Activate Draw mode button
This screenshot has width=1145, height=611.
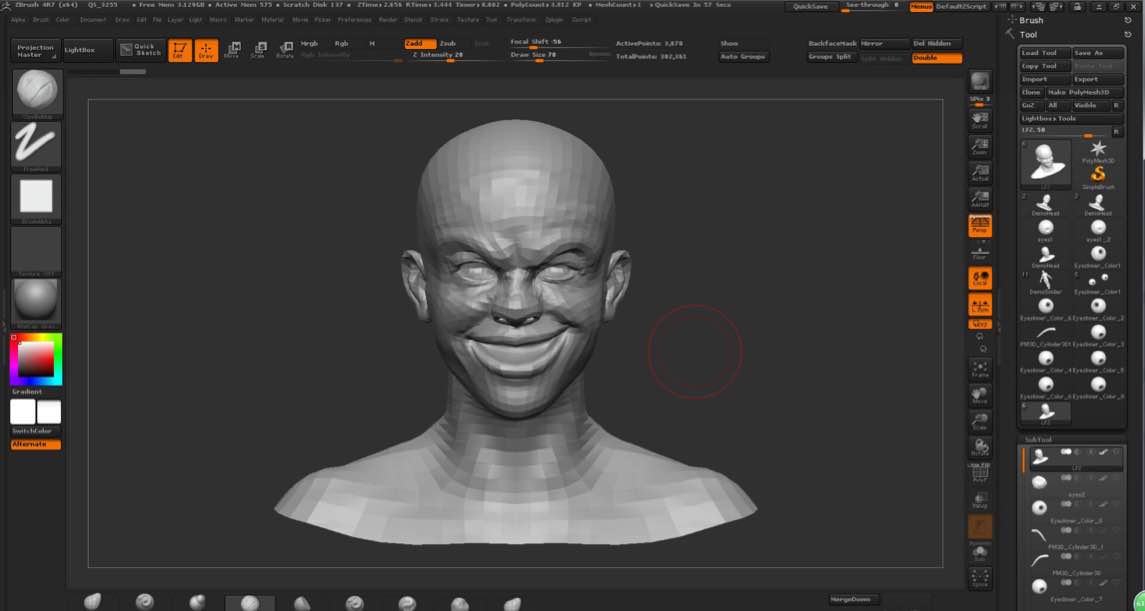pos(207,50)
